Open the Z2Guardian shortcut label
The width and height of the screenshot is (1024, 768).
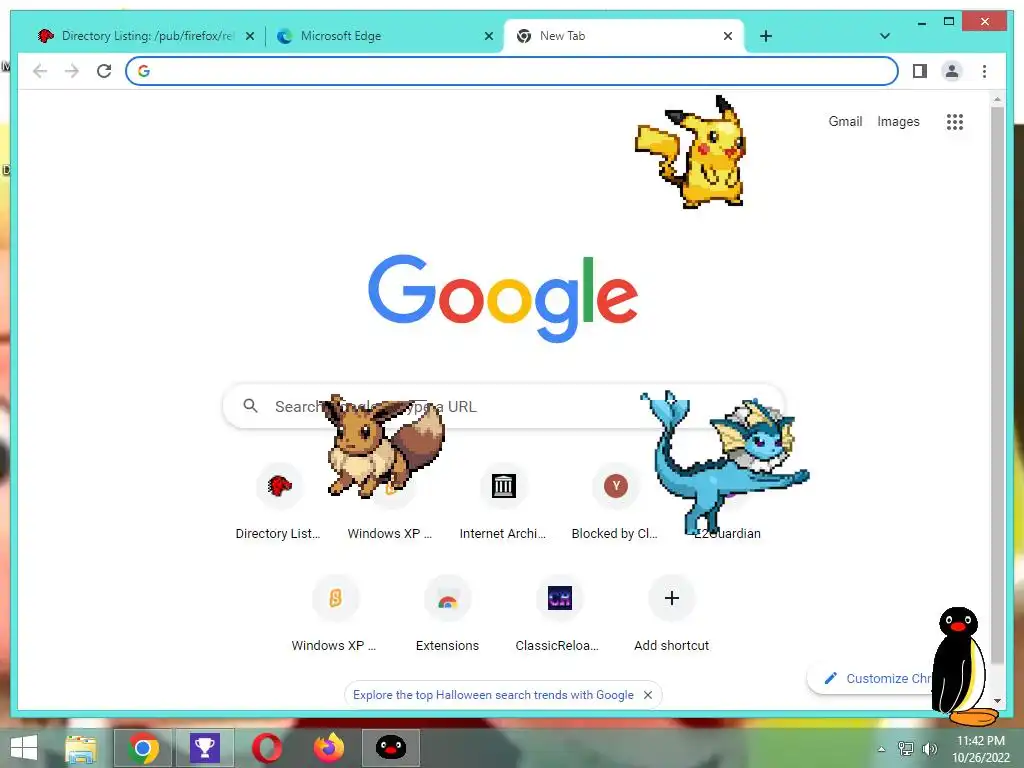tap(727, 534)
